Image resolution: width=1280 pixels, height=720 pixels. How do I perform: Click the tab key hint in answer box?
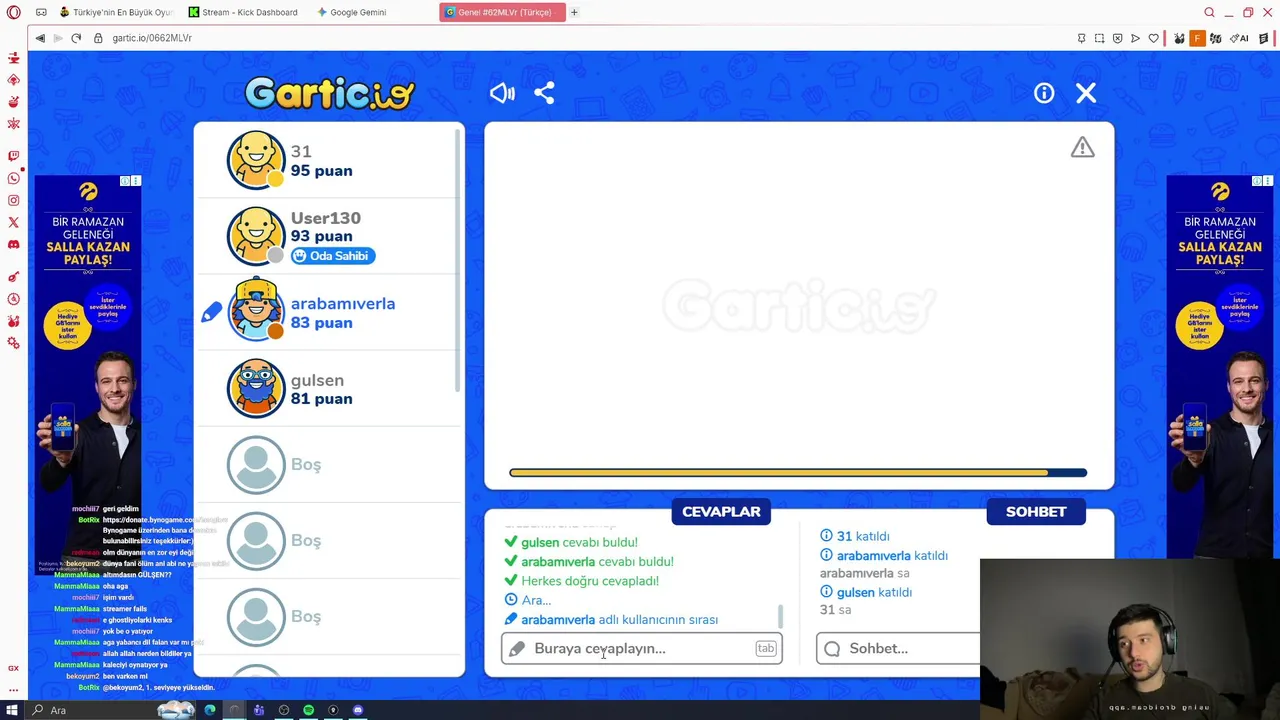(x=765, y=648)
